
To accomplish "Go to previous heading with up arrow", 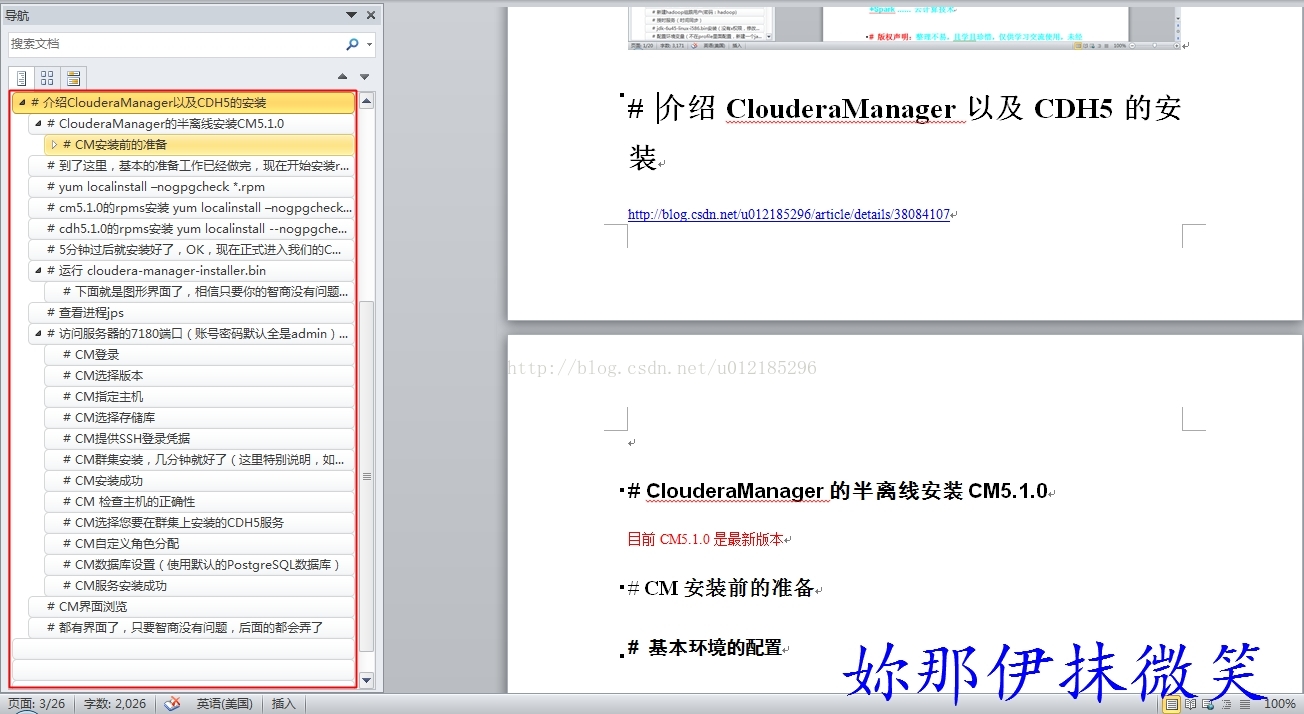I will [x=343, y=77].
